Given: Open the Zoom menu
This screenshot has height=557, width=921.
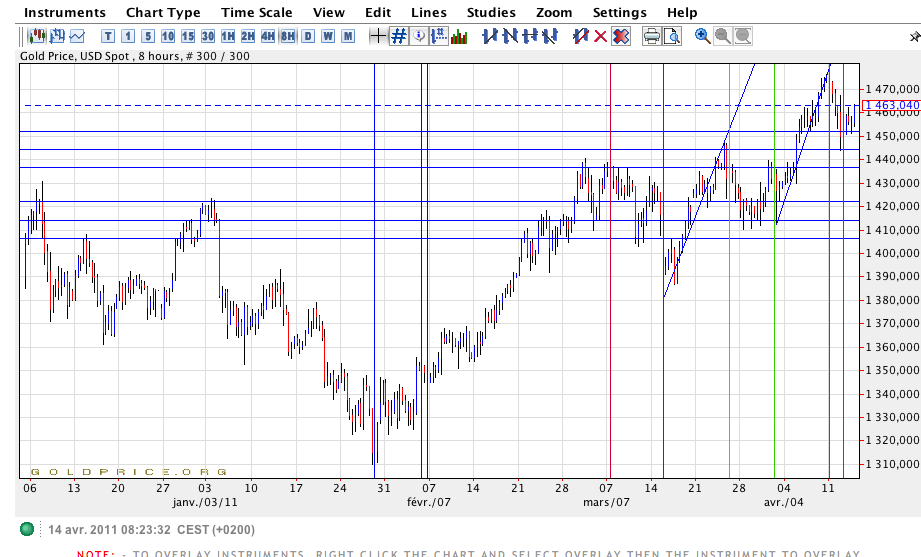Looking at the screenshot, I should click(554, 12).
